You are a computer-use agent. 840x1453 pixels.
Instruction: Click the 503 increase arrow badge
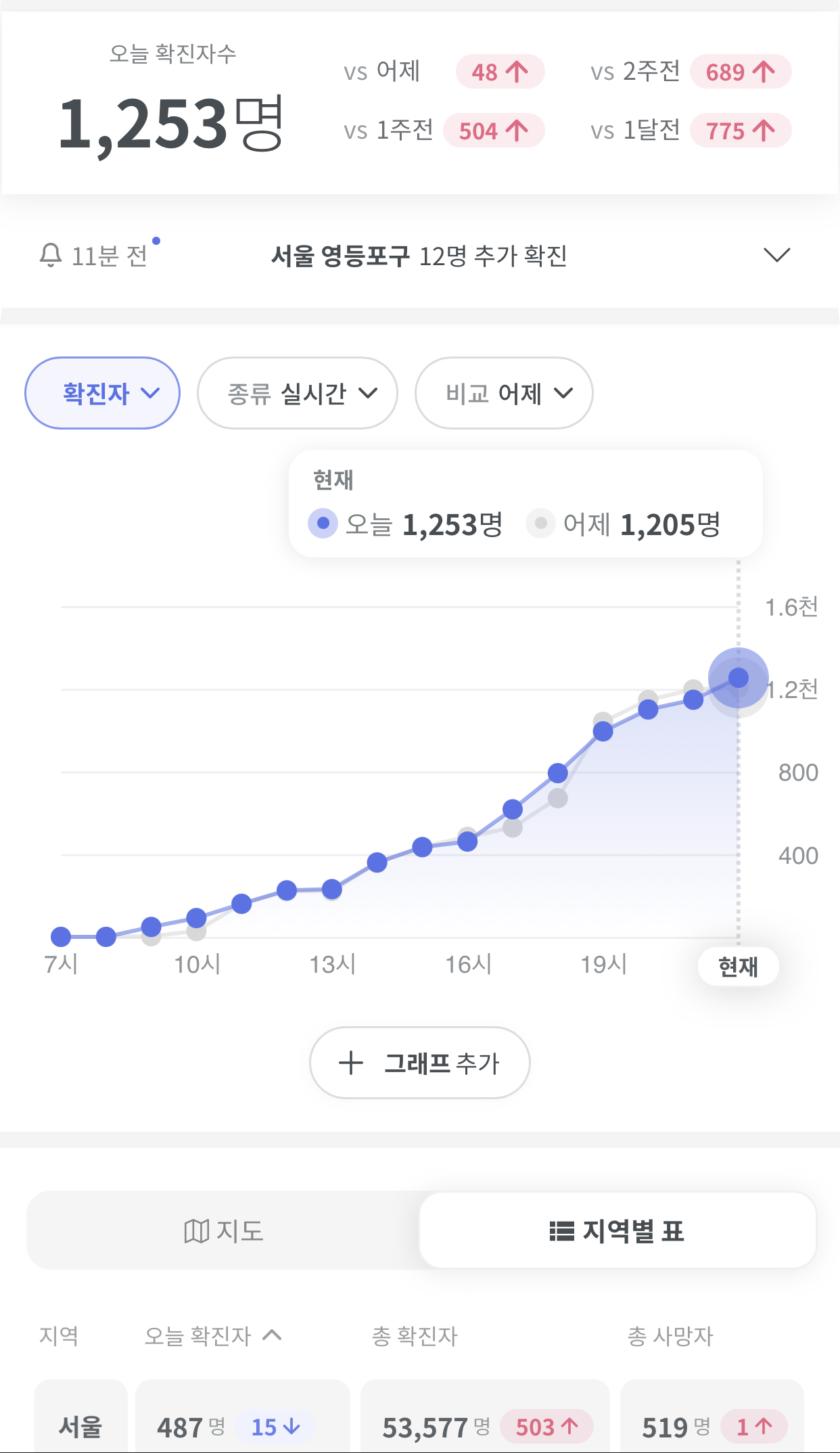point(546,1427)
